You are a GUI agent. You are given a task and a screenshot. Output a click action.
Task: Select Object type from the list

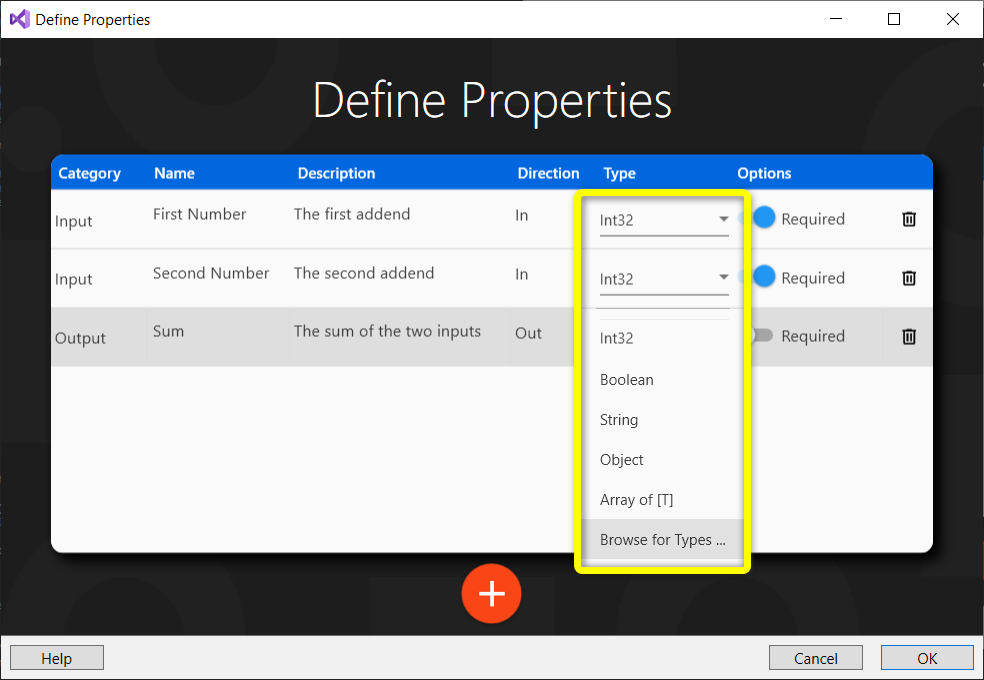pos(622,460)
